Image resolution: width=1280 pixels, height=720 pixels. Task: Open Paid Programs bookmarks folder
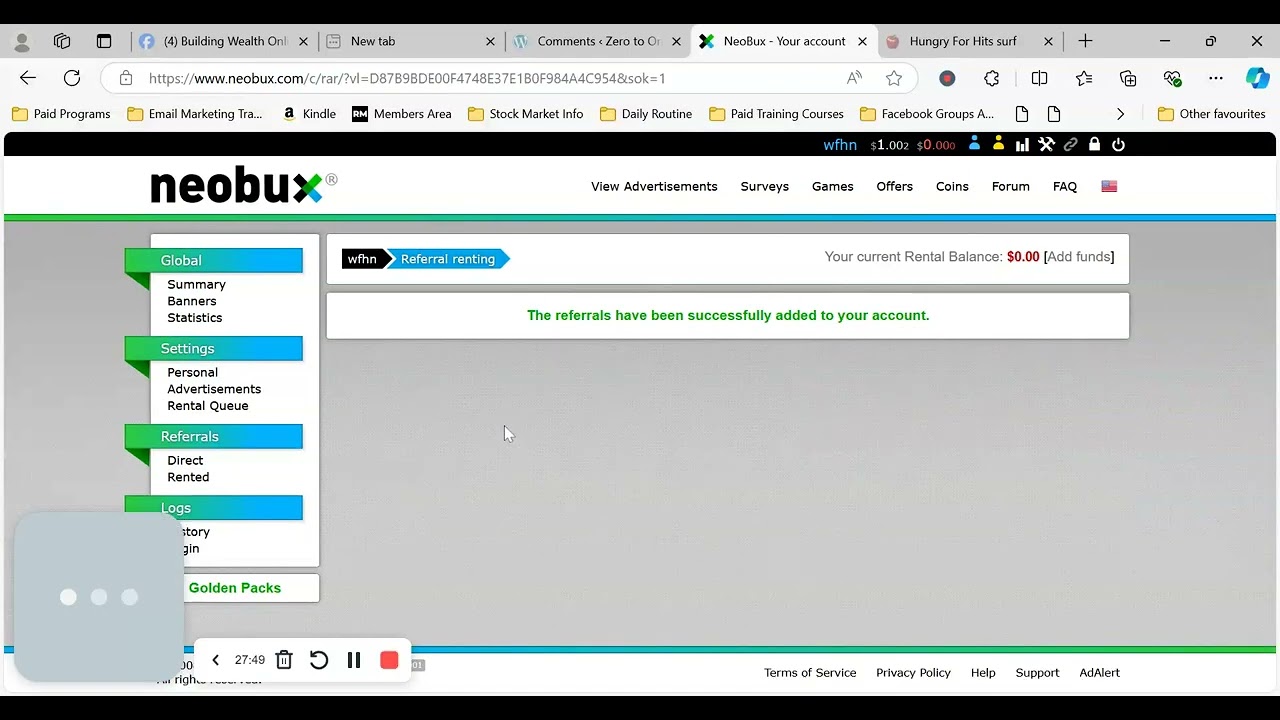(x=61, y=114)
